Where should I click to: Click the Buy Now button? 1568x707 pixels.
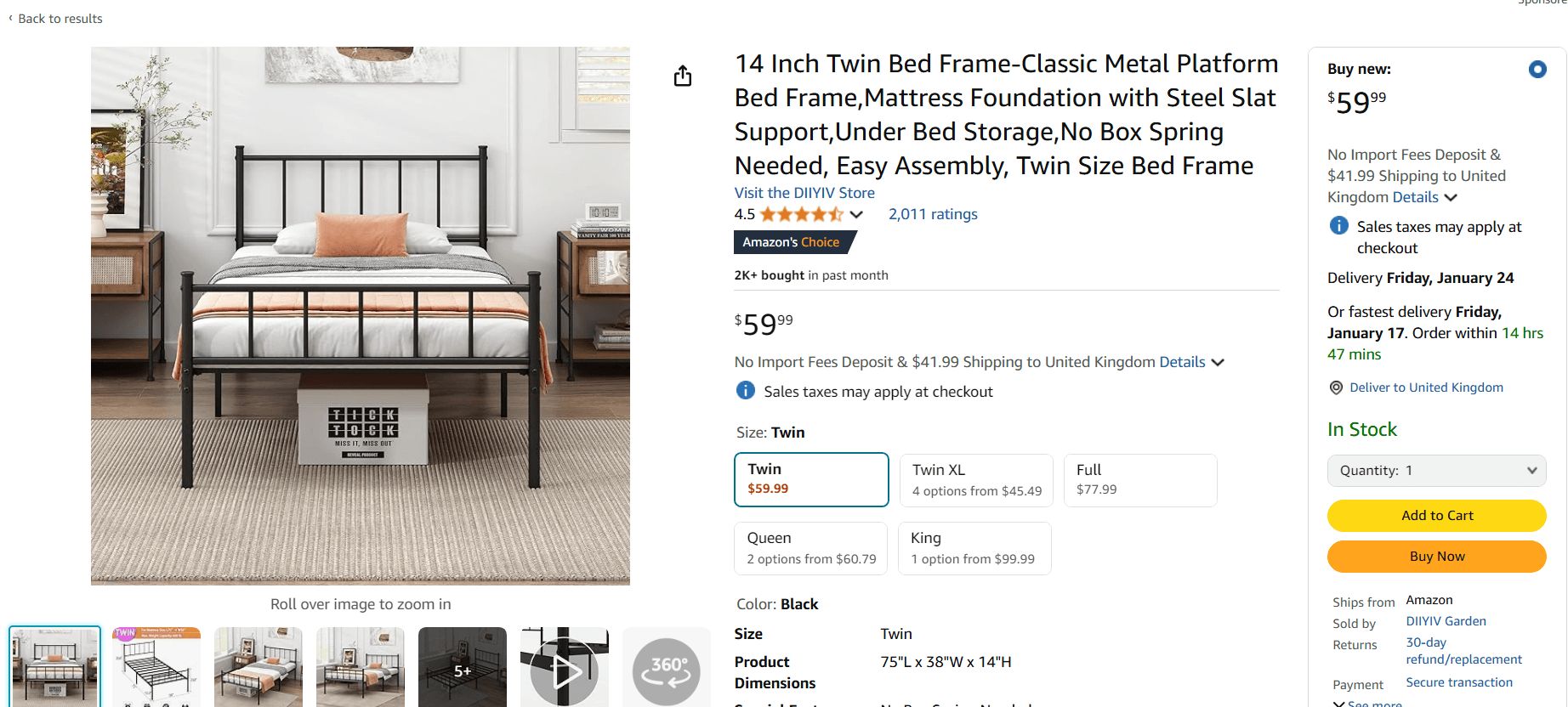point(1436,557)
